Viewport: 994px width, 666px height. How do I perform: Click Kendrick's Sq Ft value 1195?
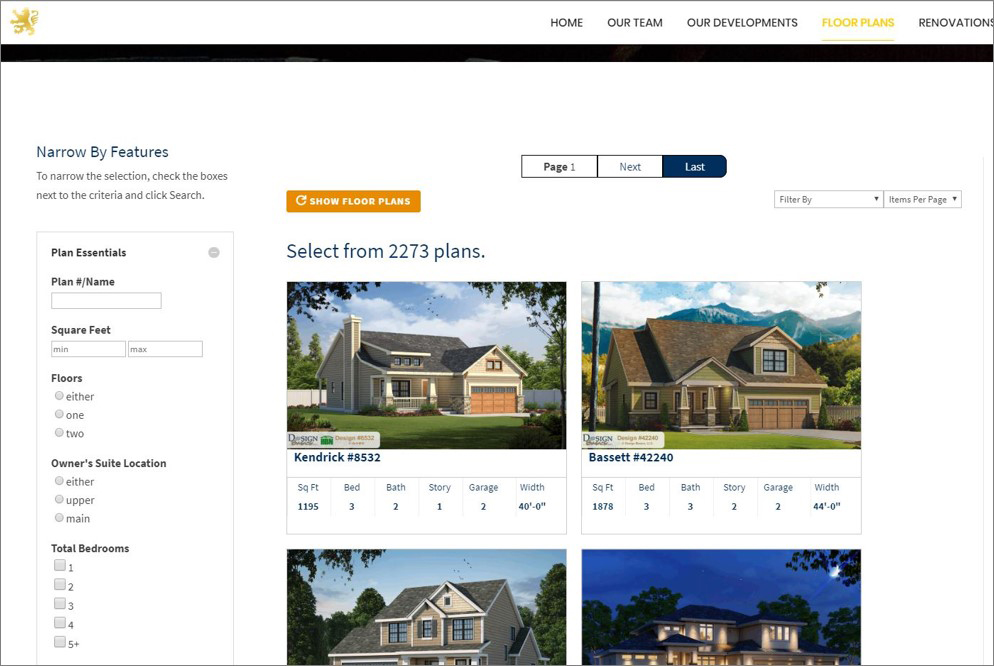click(x=308, y=506)
